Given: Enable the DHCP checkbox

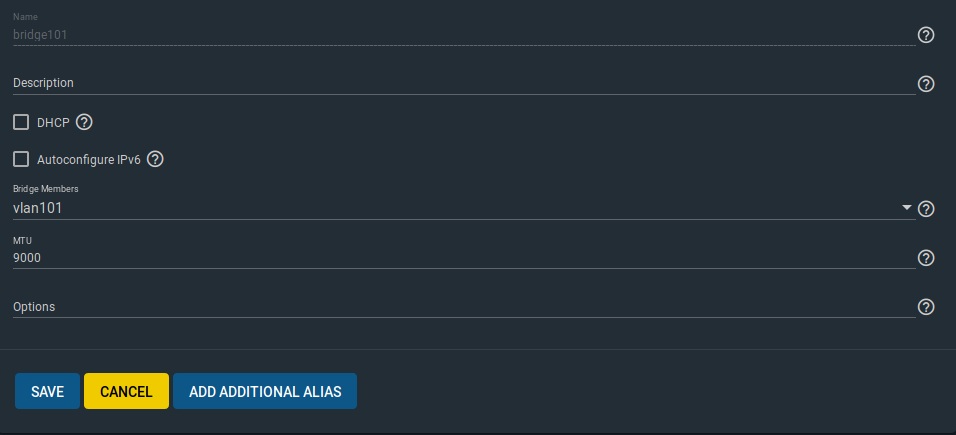Looking at the screenshot, I should click(21, 123).
